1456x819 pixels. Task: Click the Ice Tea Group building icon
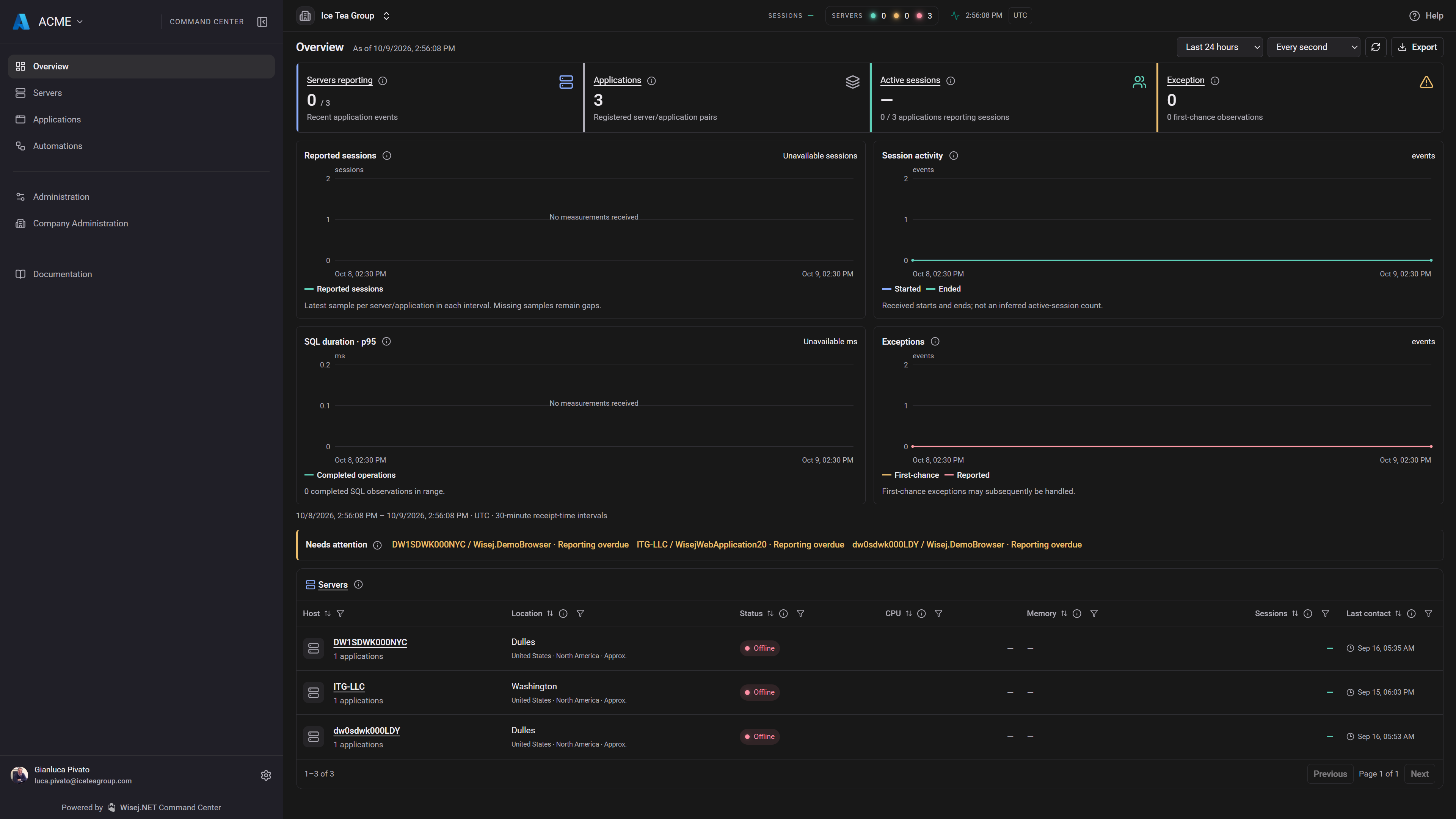point(305,16)
